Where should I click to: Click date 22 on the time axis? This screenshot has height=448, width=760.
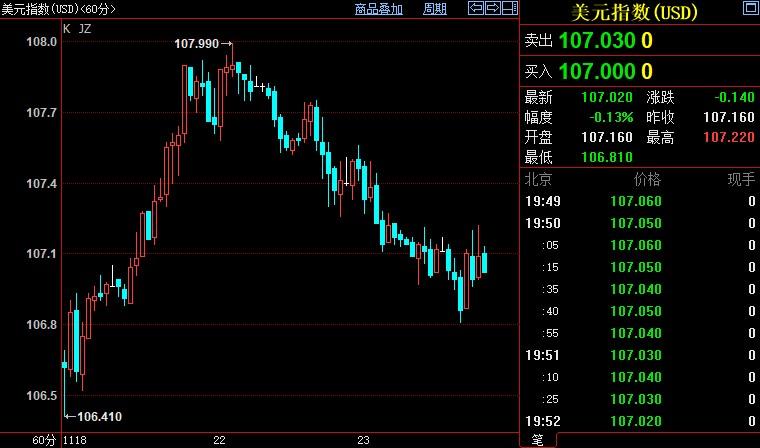[220, 440]
